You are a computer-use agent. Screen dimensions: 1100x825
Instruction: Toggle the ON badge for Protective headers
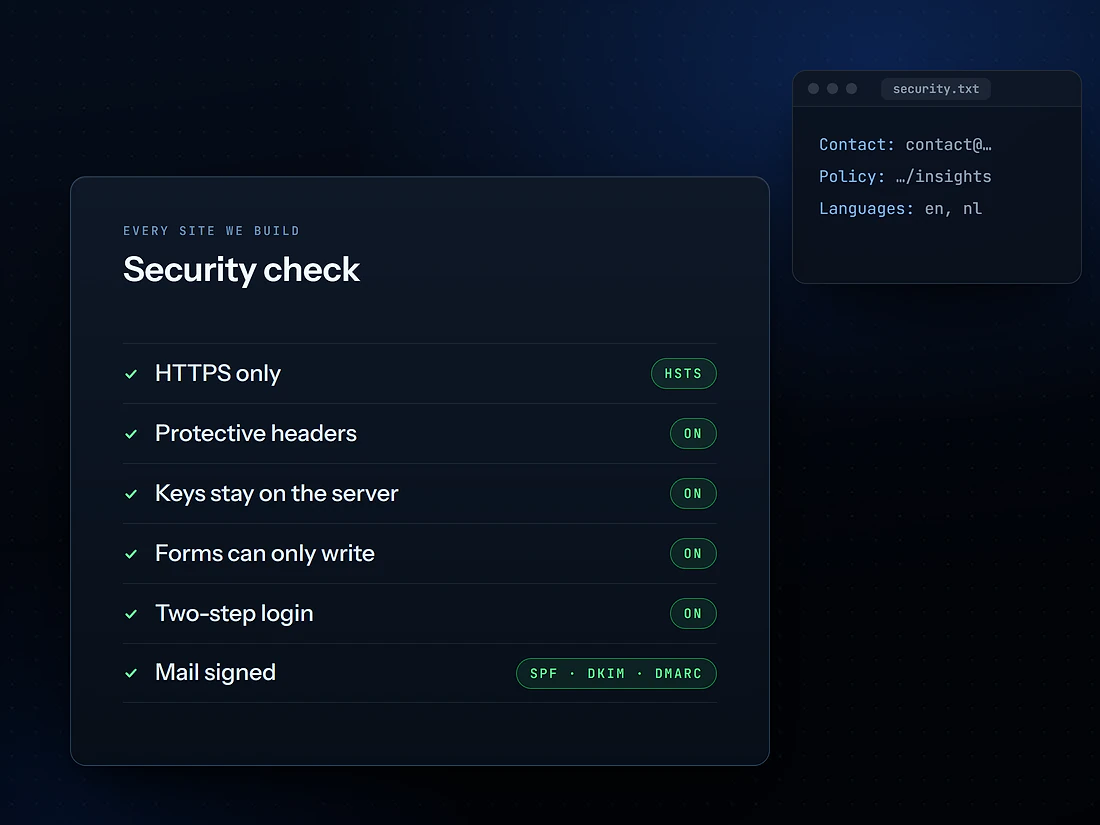click(693, 434)
